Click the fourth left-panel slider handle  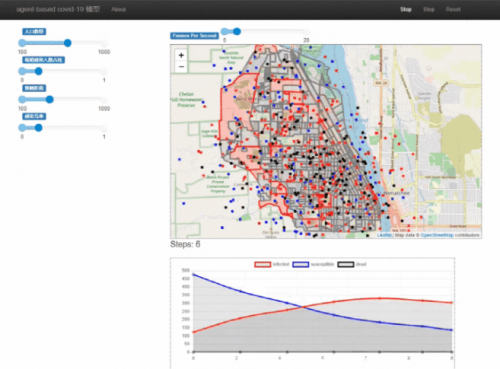pos(39,128)
